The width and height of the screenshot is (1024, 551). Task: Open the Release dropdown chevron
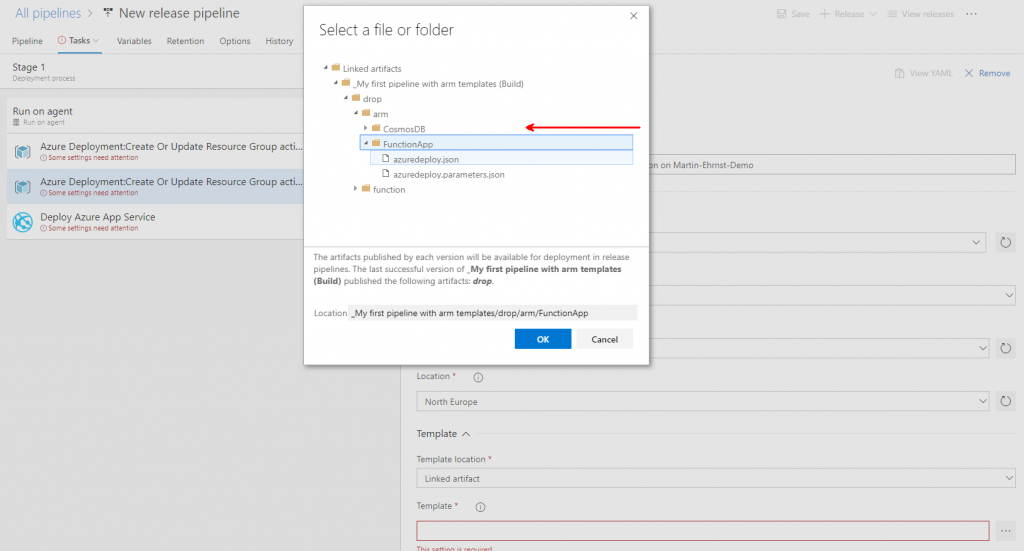tap(872, 14)
